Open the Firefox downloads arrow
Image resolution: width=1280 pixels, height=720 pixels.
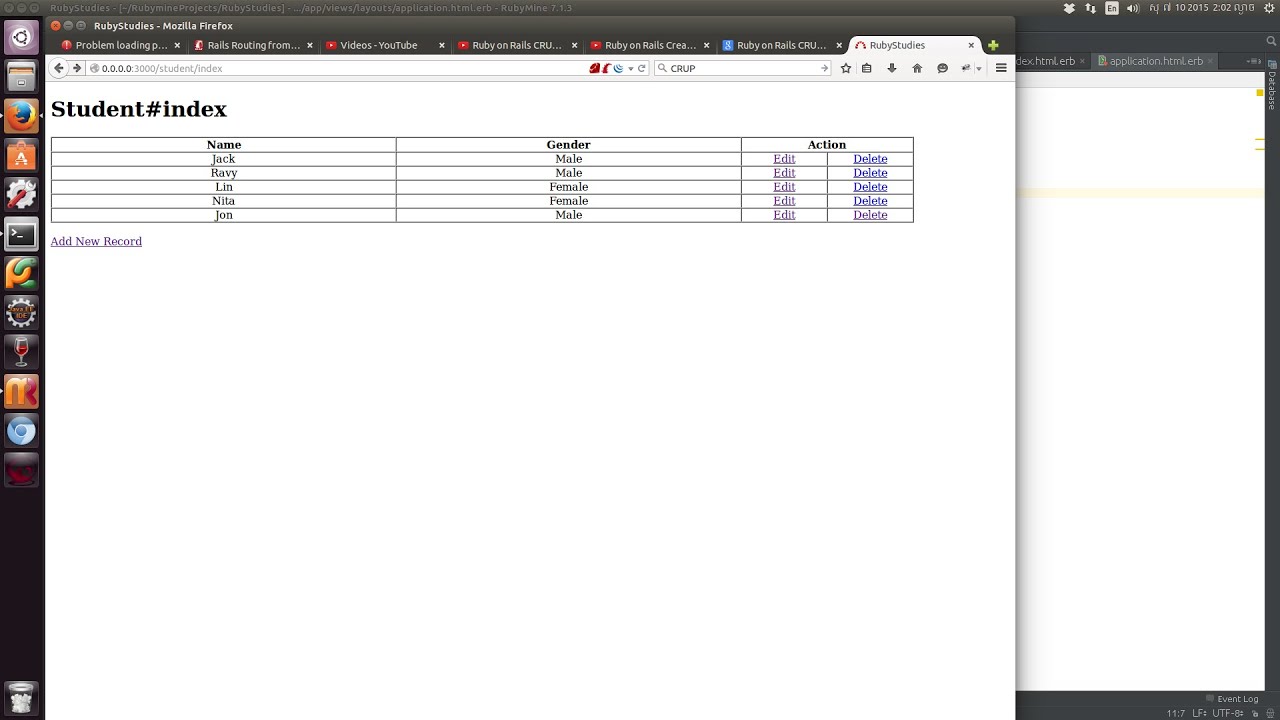pos(892,68)
